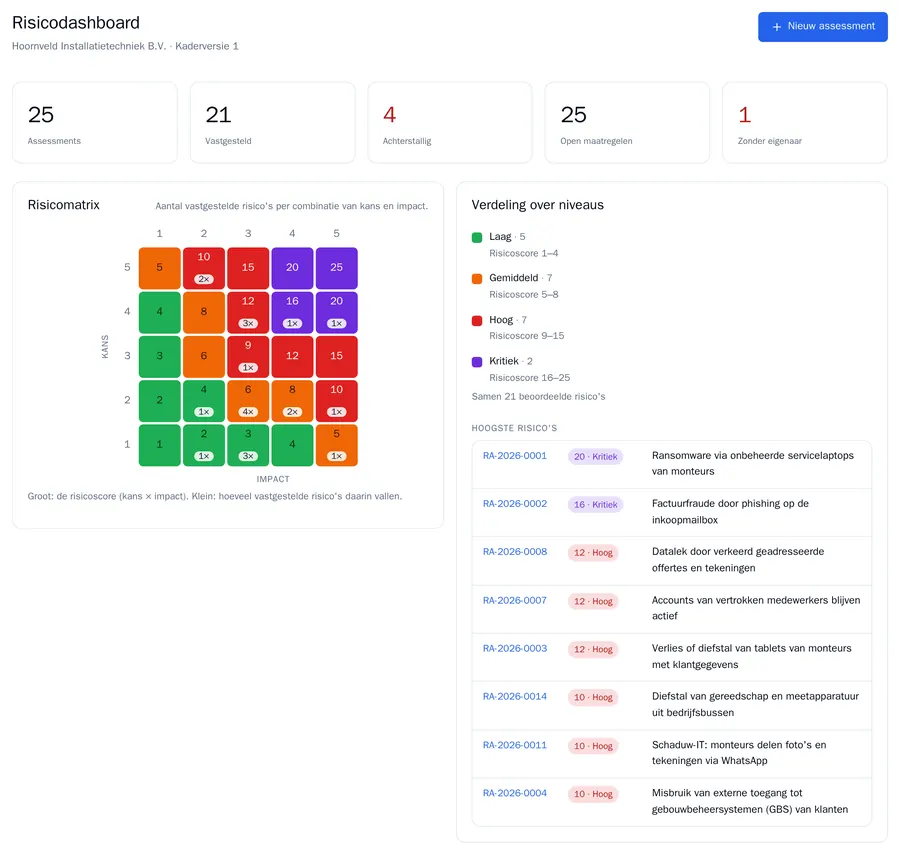Open risk link RA-2026-0011
Image resolution: width=900 pixels, height=854 pixels.
[514, 745]
